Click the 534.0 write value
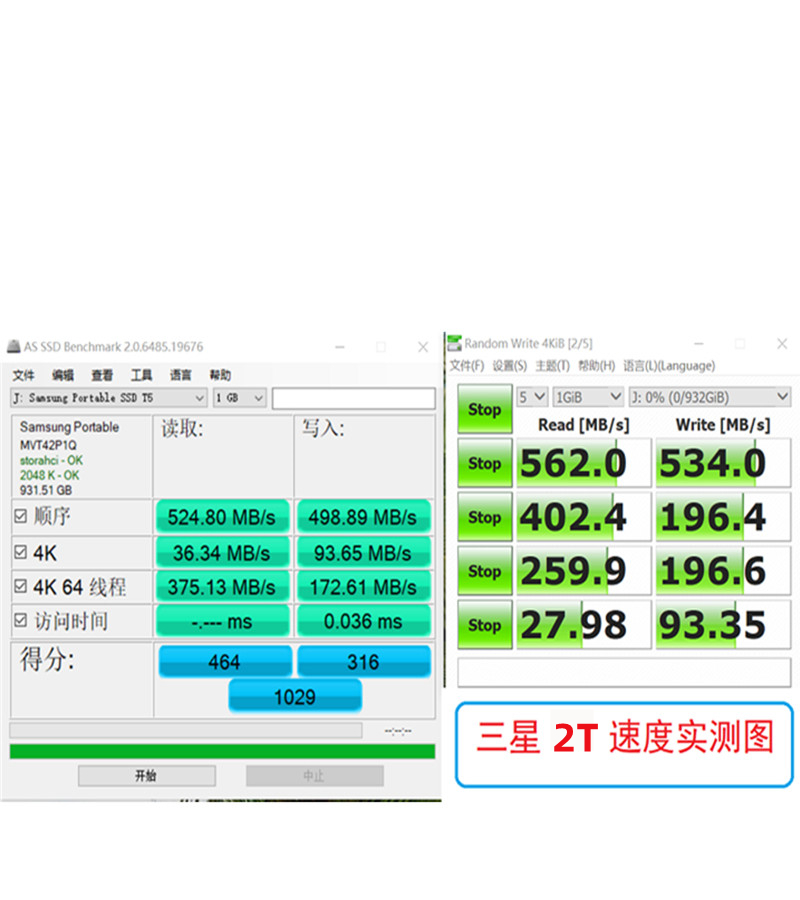This screenshot has width=800, height=900. 723,463
